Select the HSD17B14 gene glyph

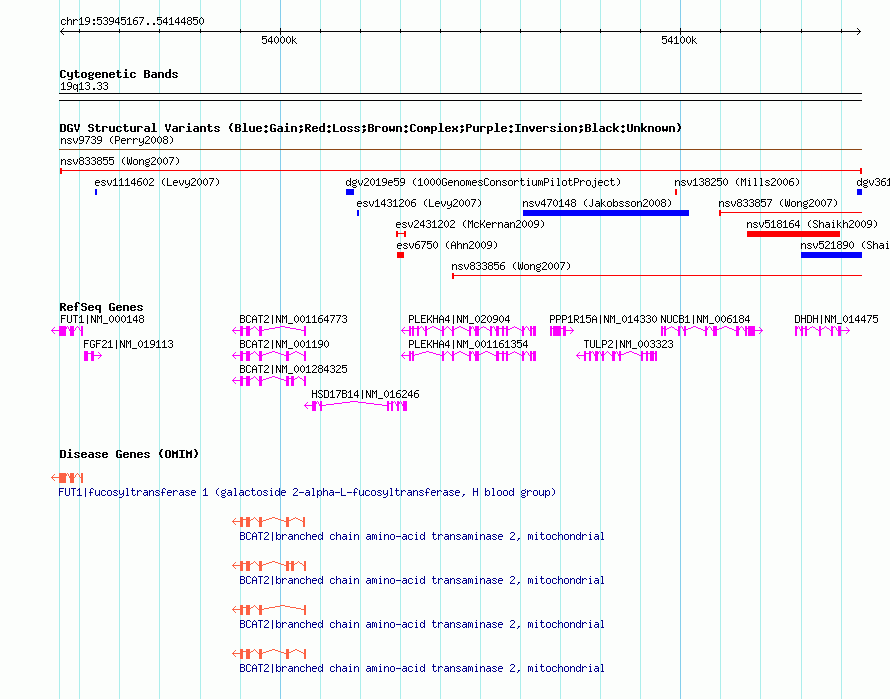356,405
